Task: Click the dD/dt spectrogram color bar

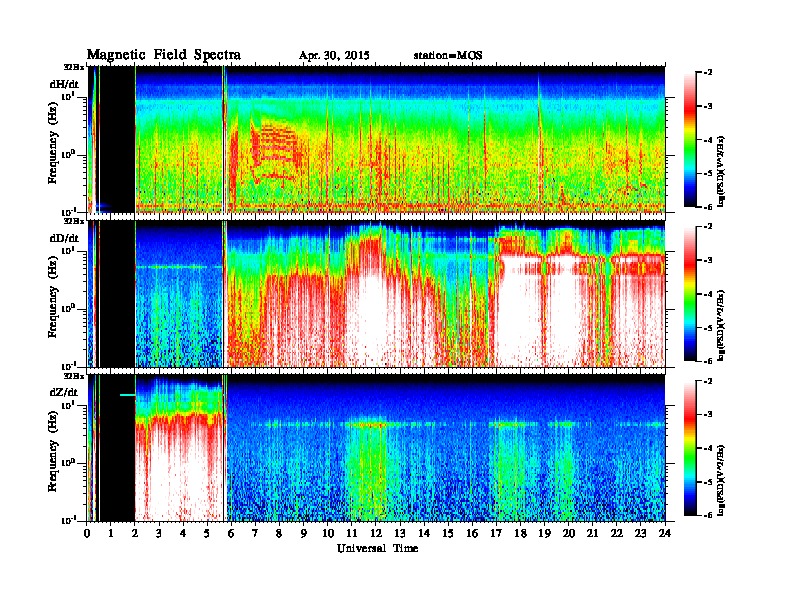Action: [x=690, y=294]
